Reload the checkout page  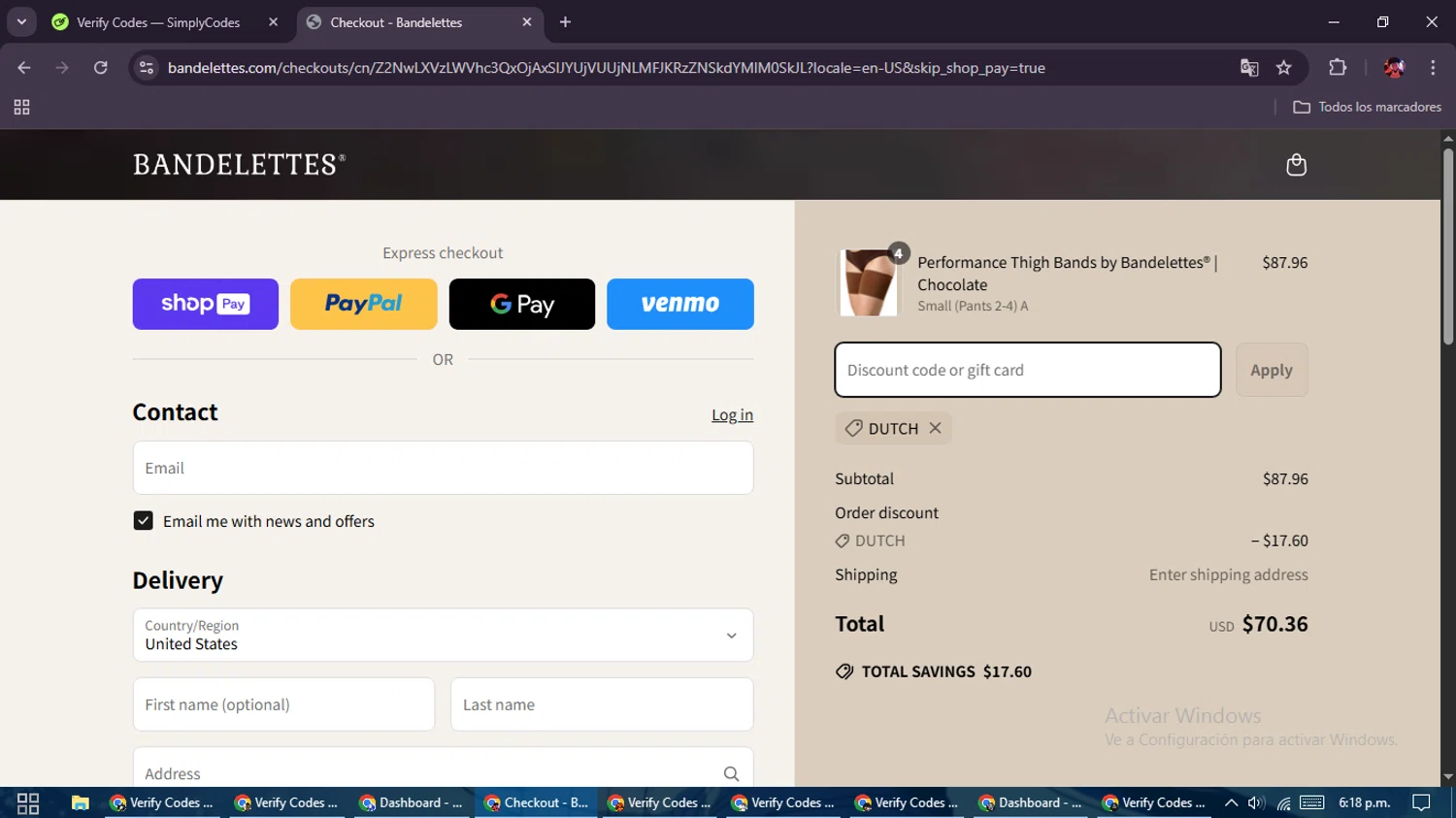click(x=100, y=68)
